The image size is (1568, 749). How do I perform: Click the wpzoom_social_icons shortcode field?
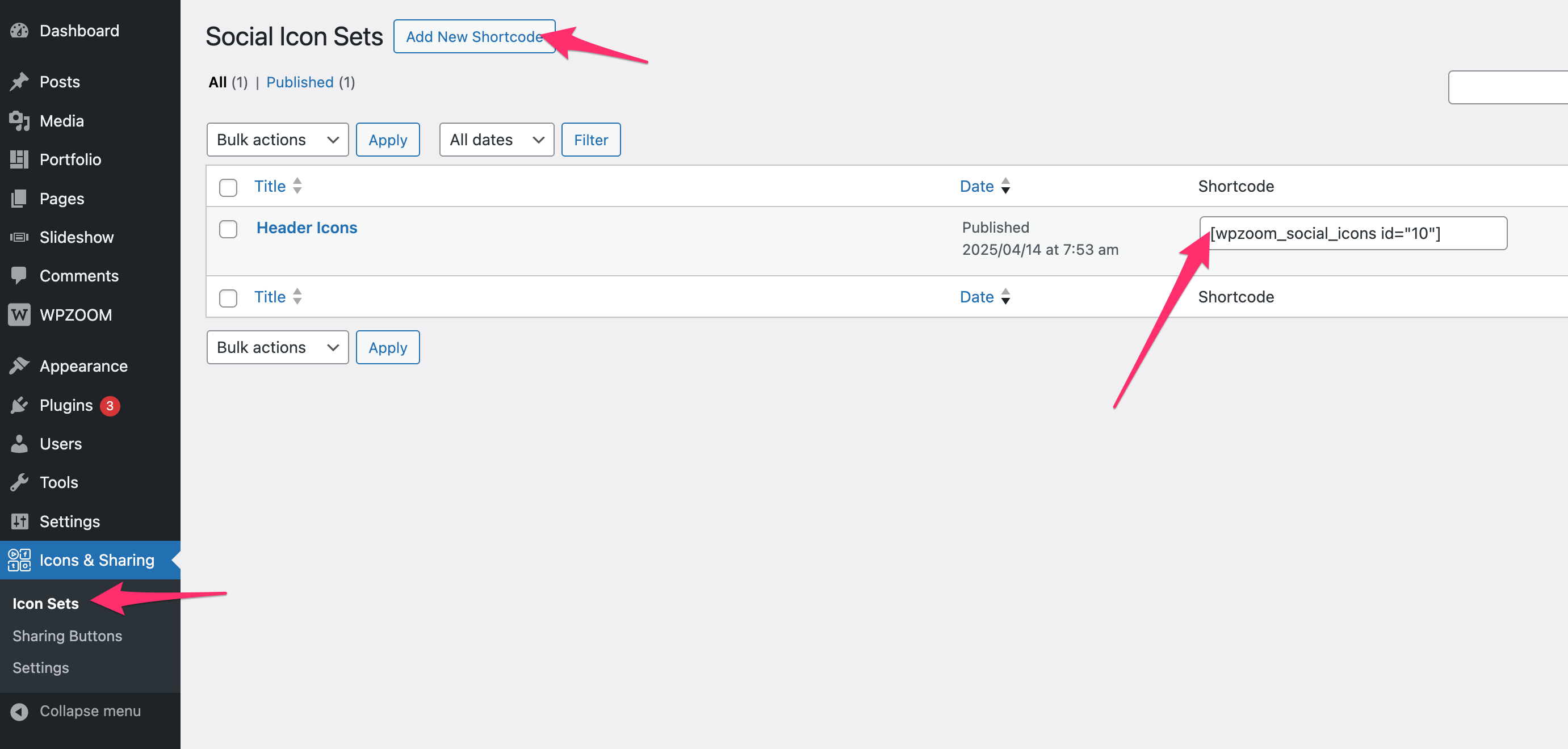1353,233
